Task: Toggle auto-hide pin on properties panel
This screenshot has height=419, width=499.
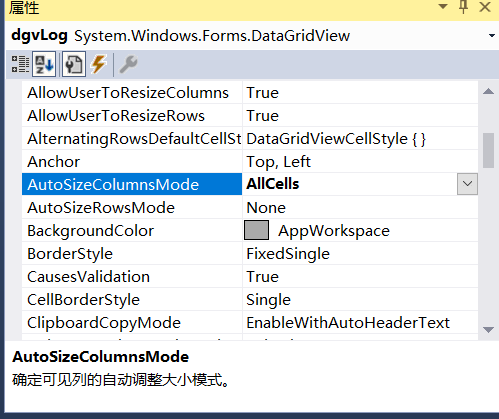Action: (x=463, y=7)
